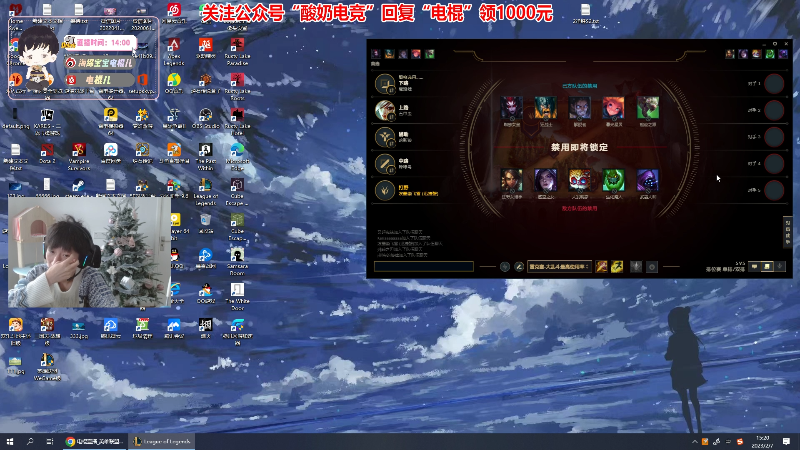The height and width of the screenshot is (450, 800).
Task: Switch to the Chrome taskbar window
Action: [x=94, y=441]
